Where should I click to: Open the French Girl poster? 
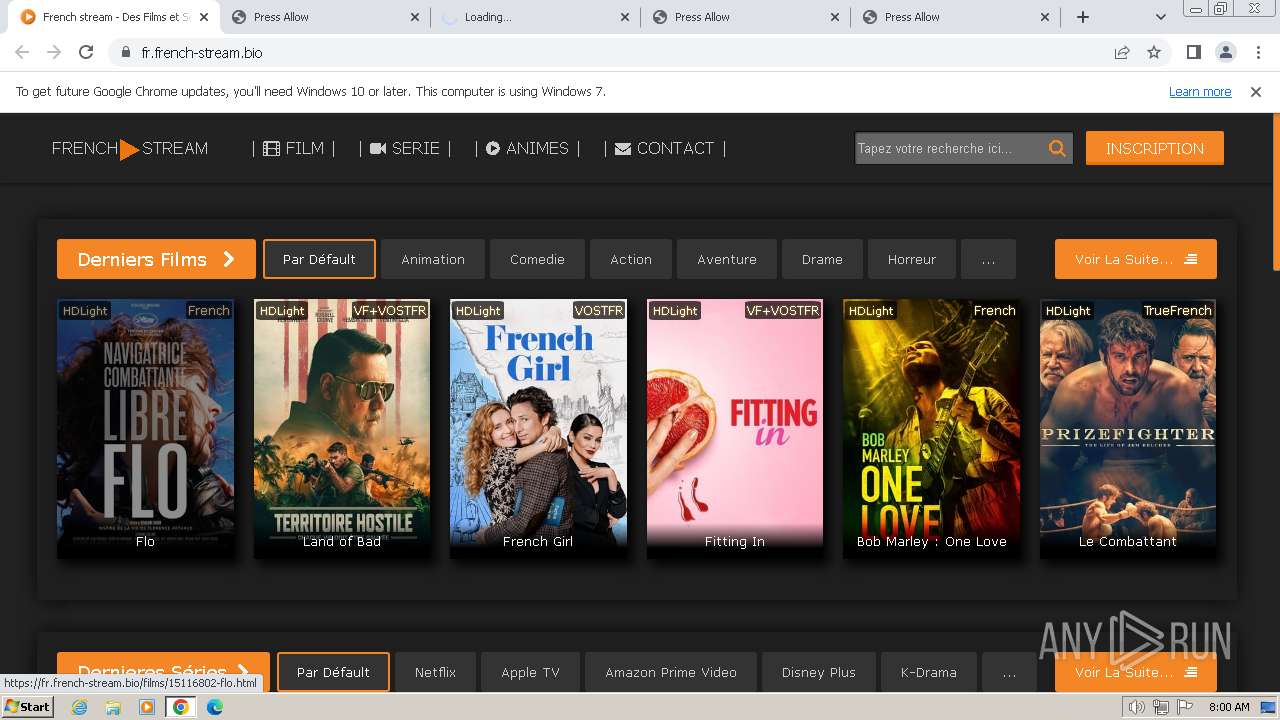click(x=538, y=428)
